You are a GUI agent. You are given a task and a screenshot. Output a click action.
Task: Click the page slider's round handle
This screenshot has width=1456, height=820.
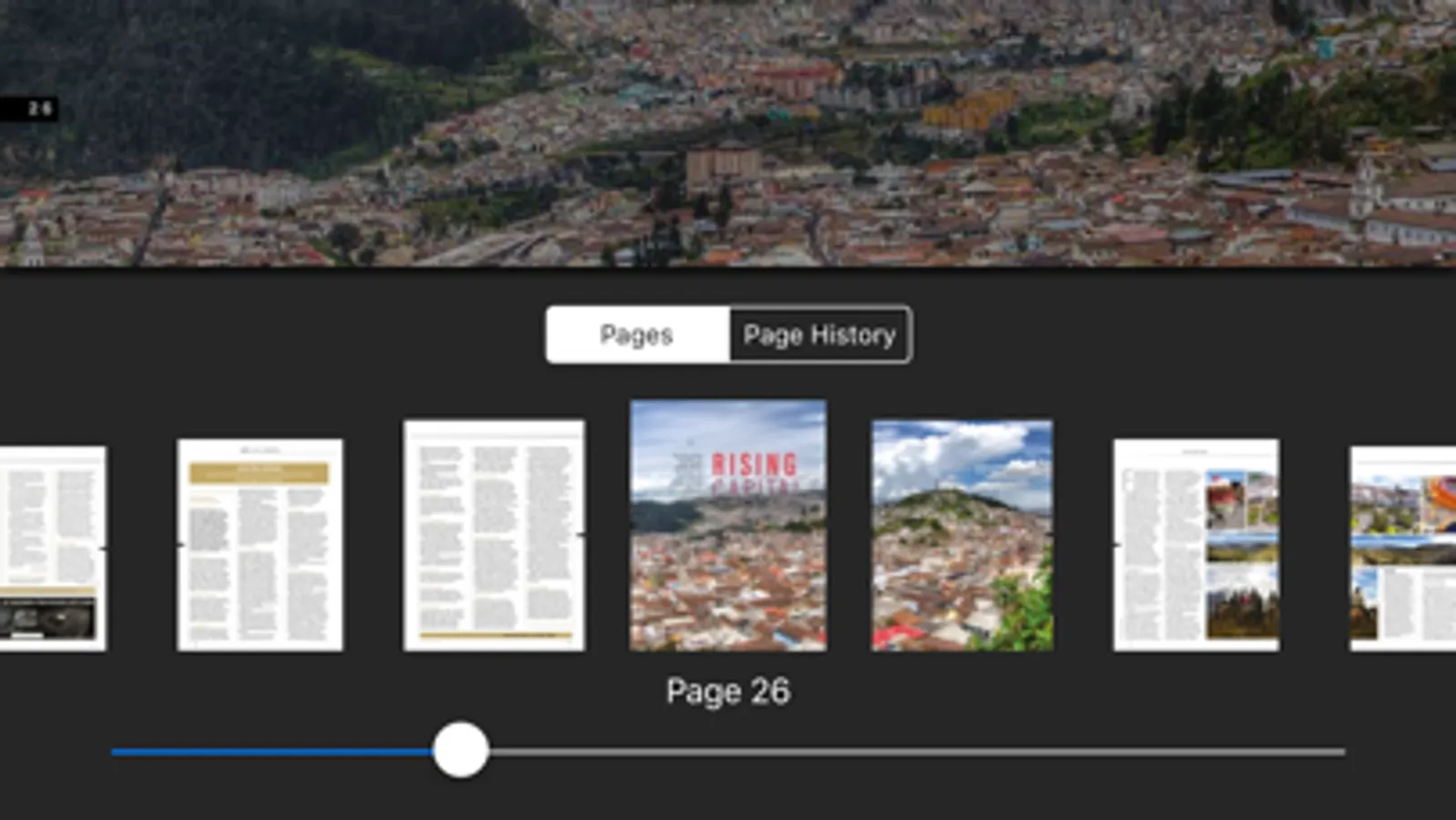(x=461, y=750)
